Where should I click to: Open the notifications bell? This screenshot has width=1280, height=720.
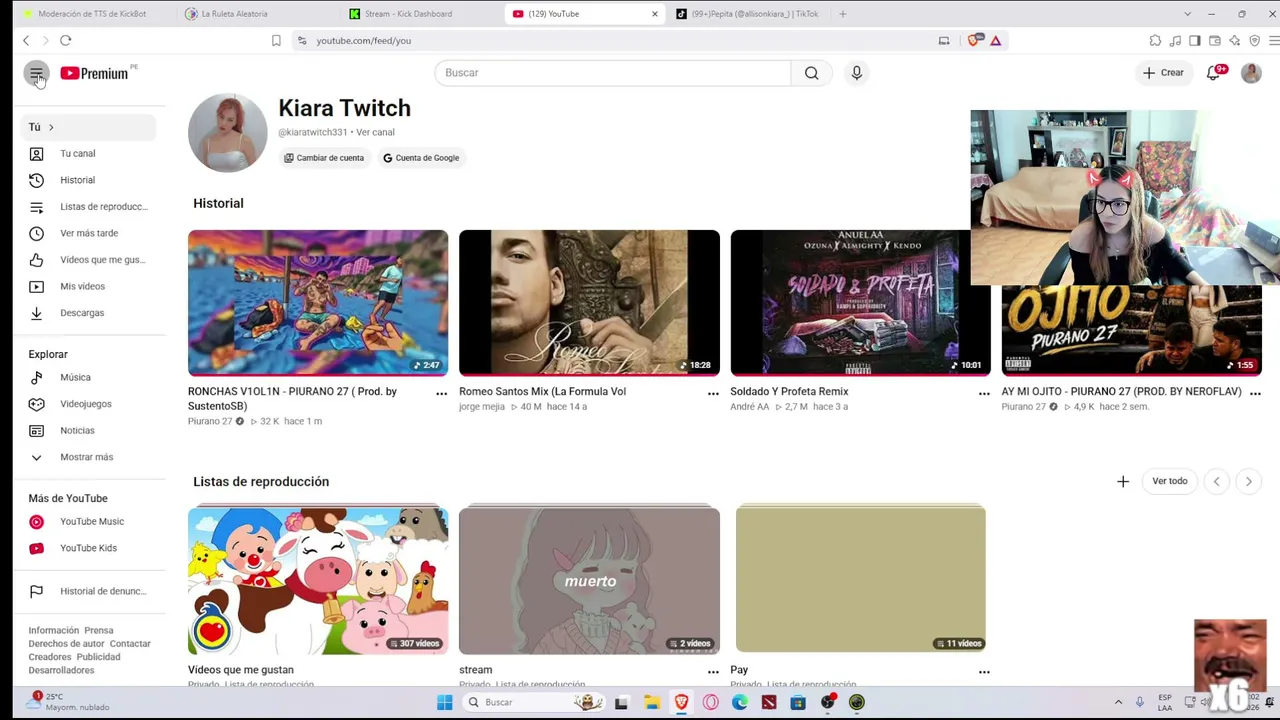[x=1213, y=73]
